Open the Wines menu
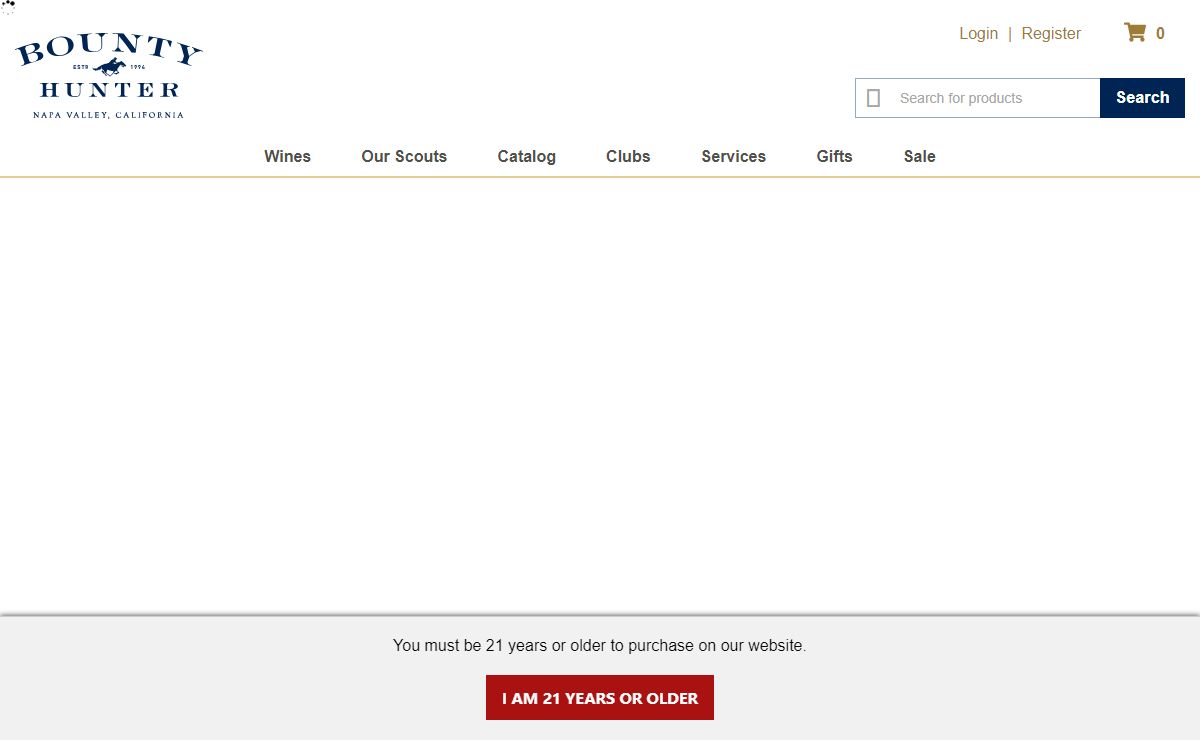Image resolution: width=1200 pixels, height=740 pixels. click(287, 156)
